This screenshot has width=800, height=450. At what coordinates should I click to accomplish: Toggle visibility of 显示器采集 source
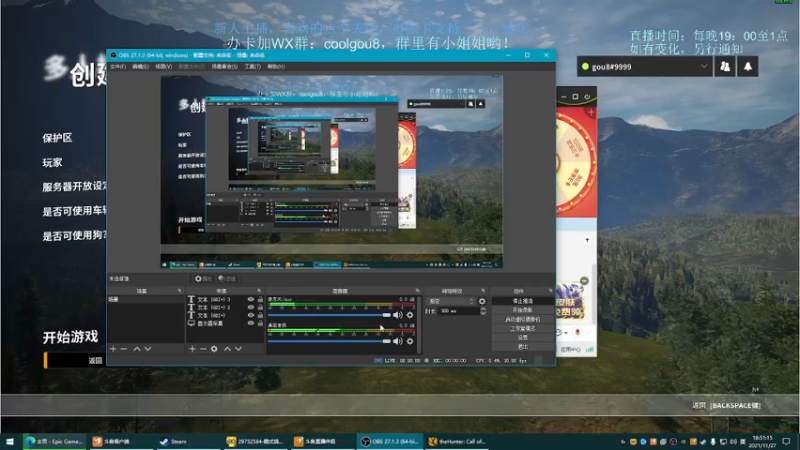click(251, 323)
